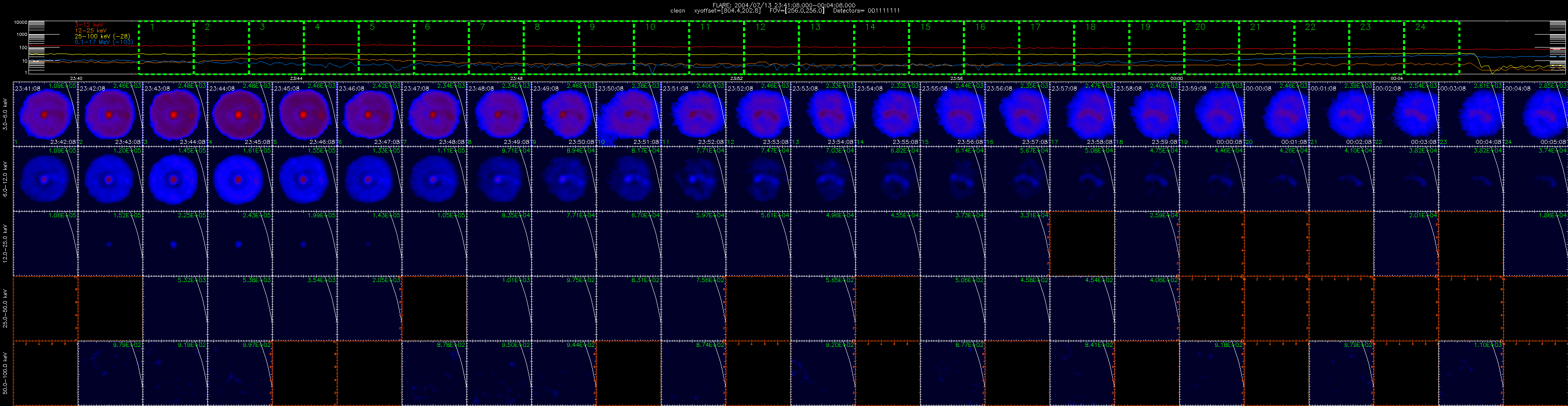Select time interval box 4 in light curve
This screenshot has width=1568, height=406.
pos(331,48)
